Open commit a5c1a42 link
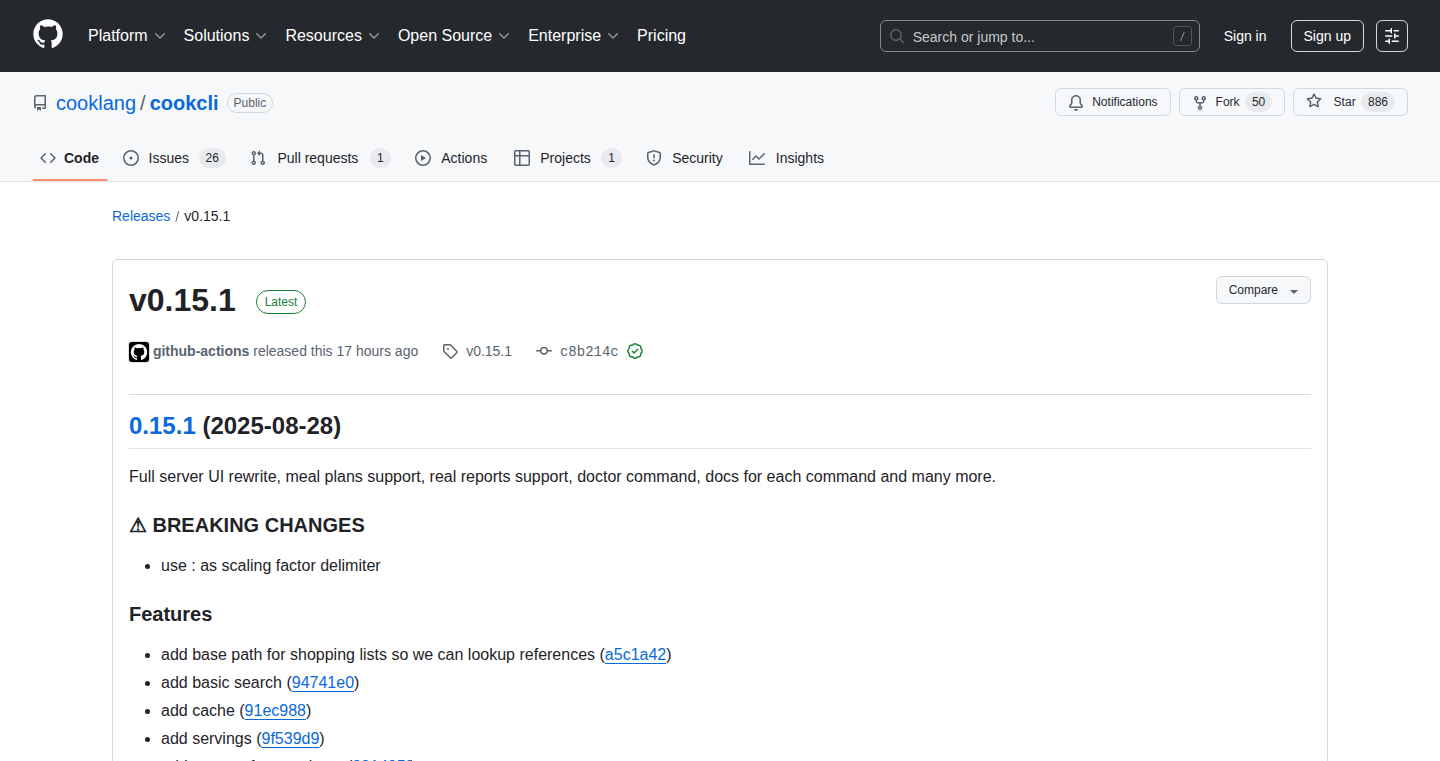Screen dimensions: 1440x761 pyautogui.click(x=636, y=655)
